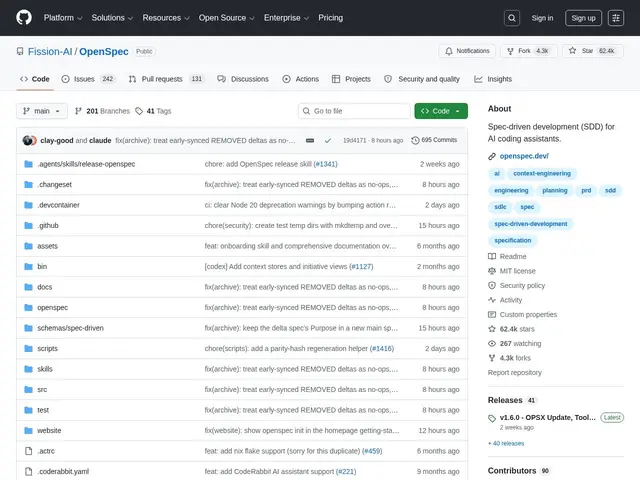This screenshot has height=480, width=640.
Task: Click the star icon beside 62.4k stars
Action: point(492,329)
